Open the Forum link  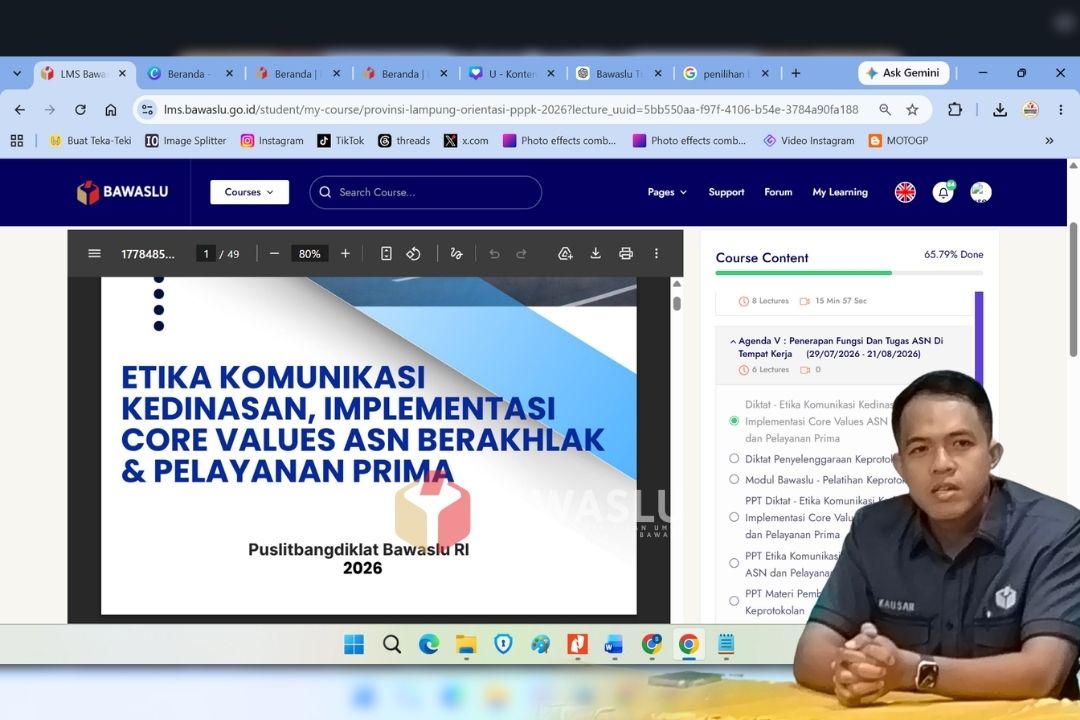[778, 192]
